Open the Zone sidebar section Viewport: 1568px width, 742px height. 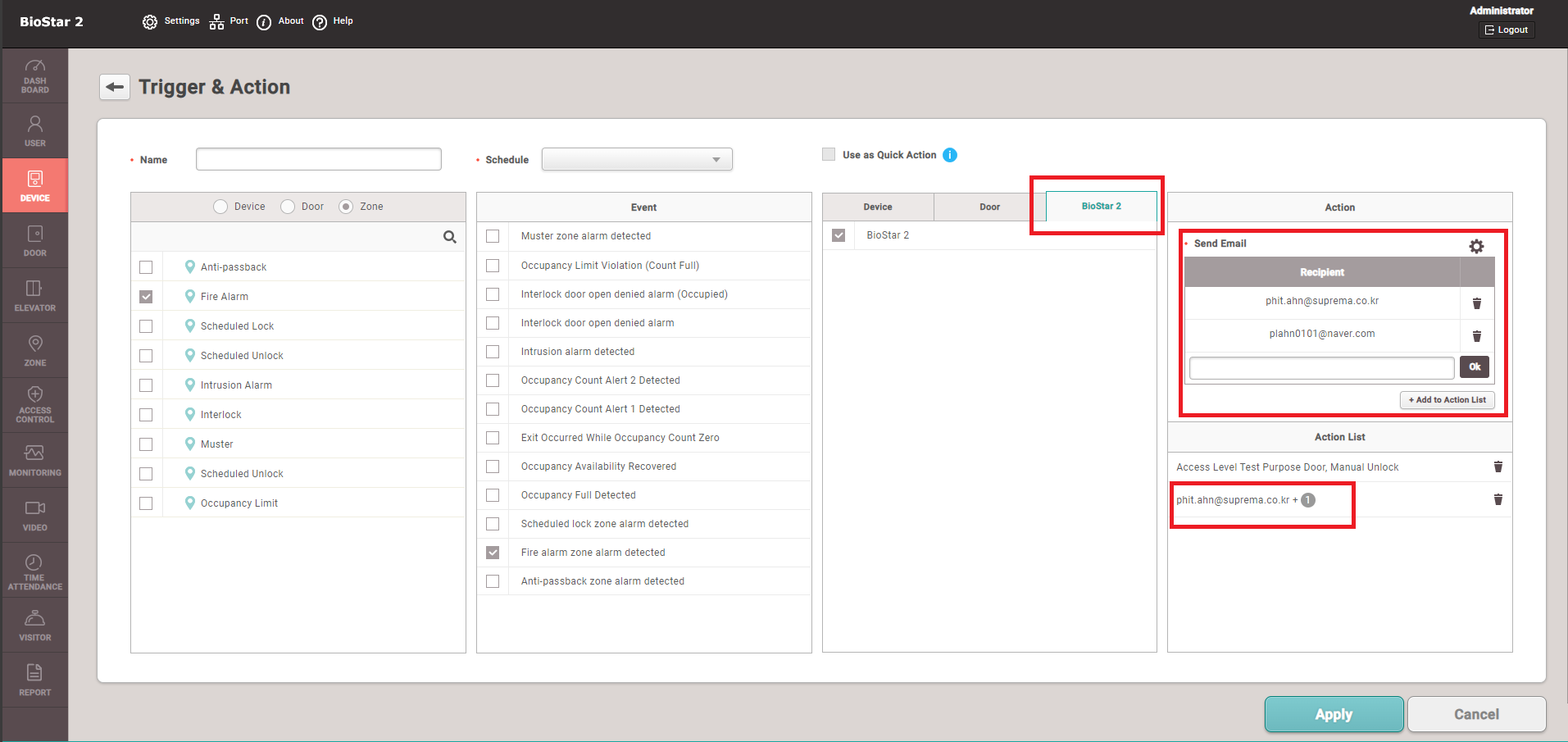click(34, 350)
